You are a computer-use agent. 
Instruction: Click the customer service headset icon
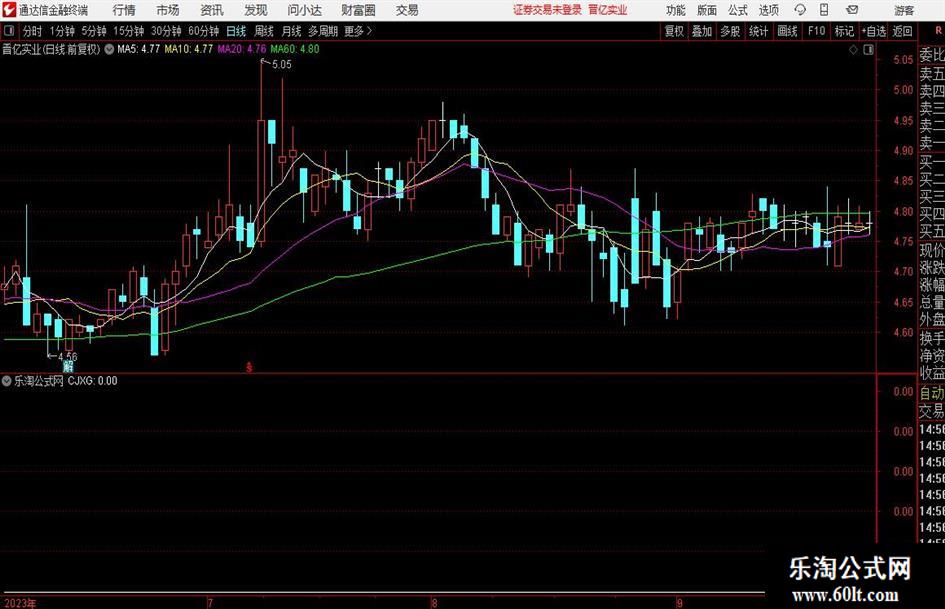coord(800,10)
